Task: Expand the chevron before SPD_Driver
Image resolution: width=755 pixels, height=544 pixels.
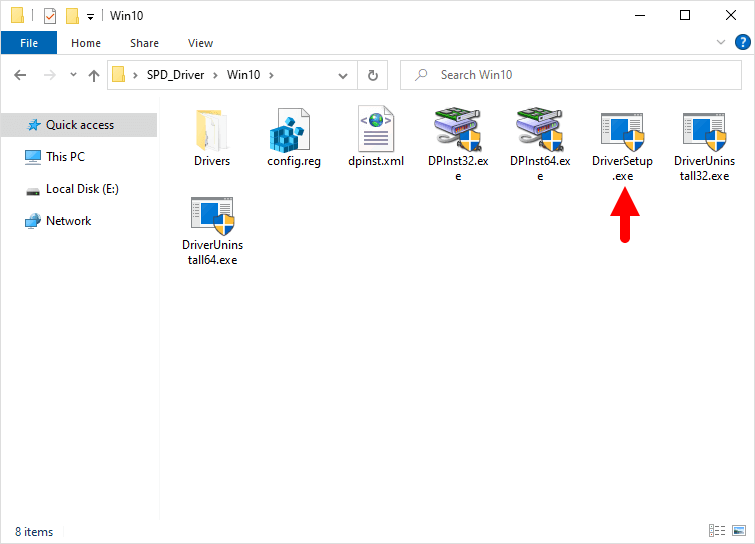Action: point(136,75)
